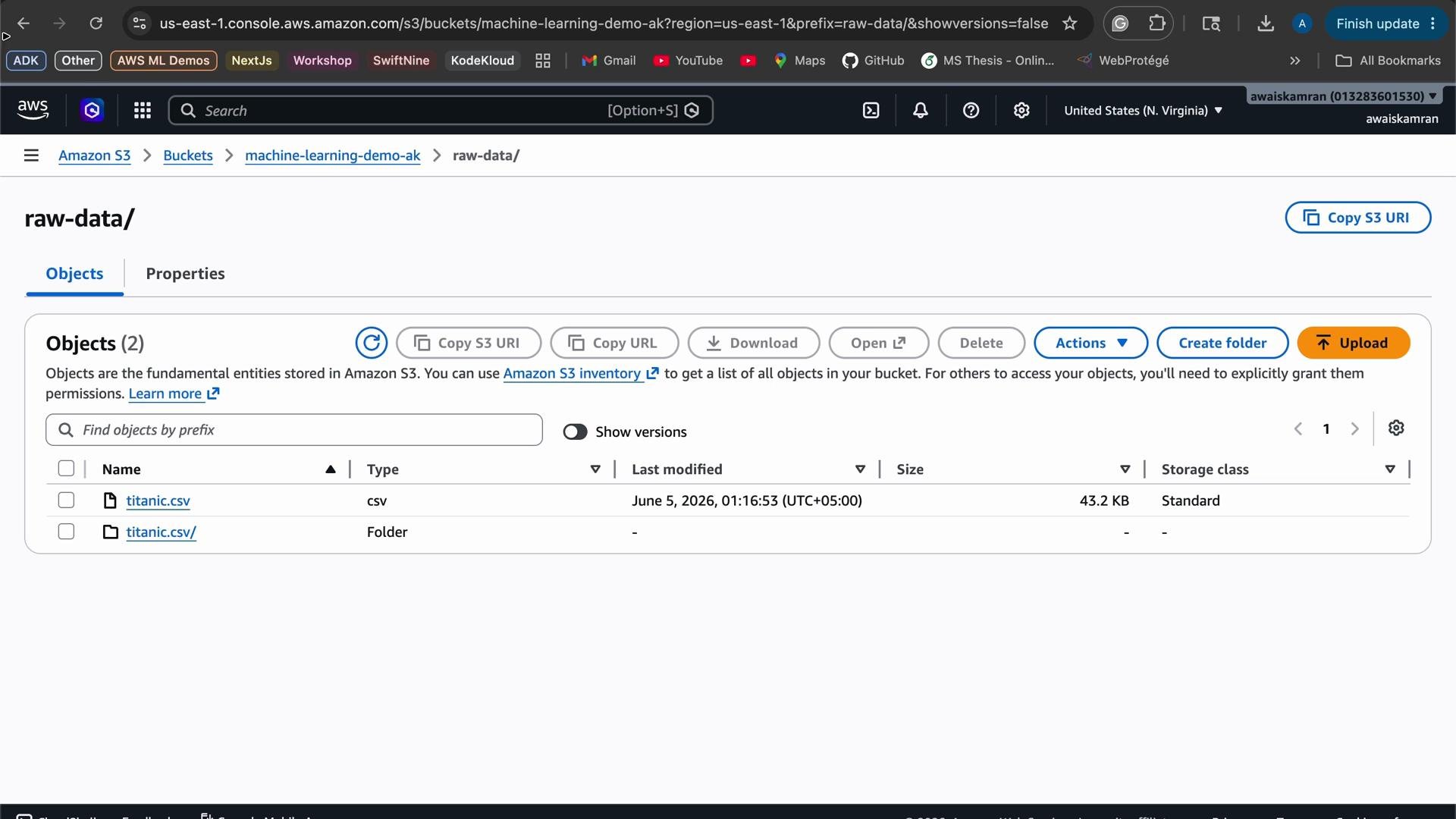Image resolution: width=1456 pixels, height=819 pixels.
Task: Open the Amazon Q assistant icon in the AWS header
Action: click(92, 111)
